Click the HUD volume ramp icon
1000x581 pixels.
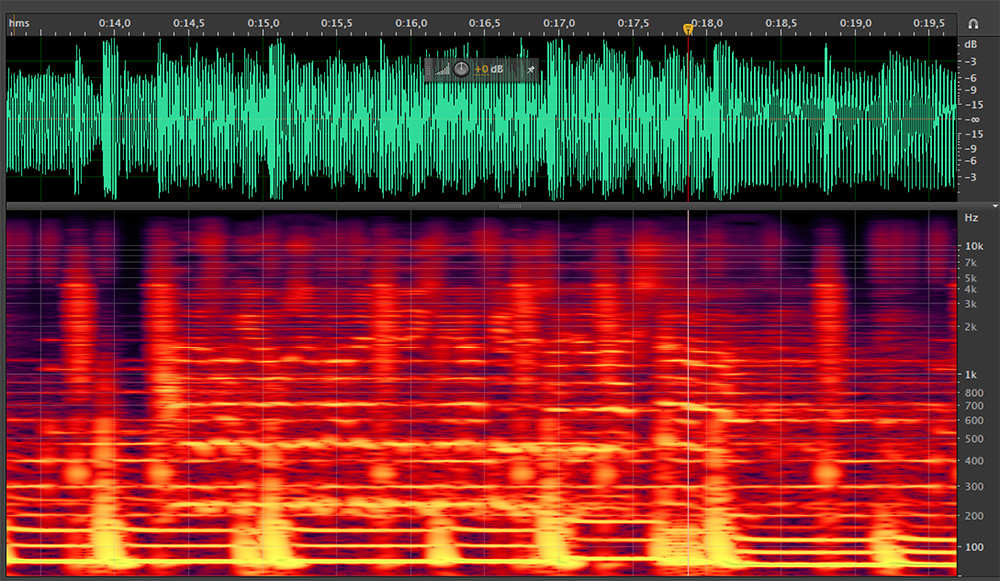[x=442, y=70]
